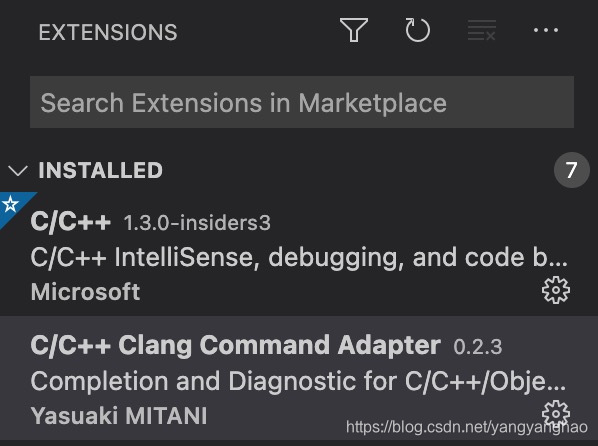Refresh the extensions list
The height and width of the screenshot is (446, 598).
pyautogui.click(x=418, y=30)
